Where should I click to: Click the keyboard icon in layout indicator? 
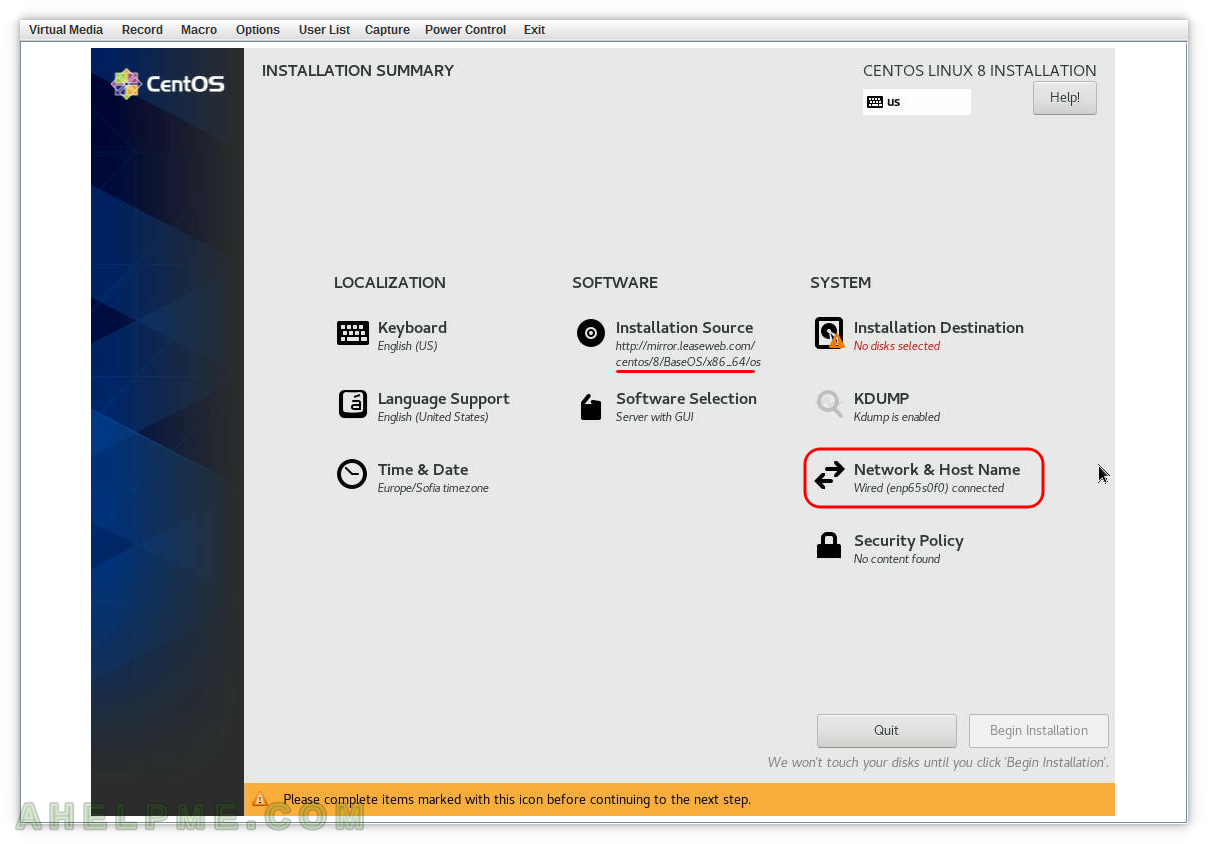pyautogui.click(x=875, y=102)
